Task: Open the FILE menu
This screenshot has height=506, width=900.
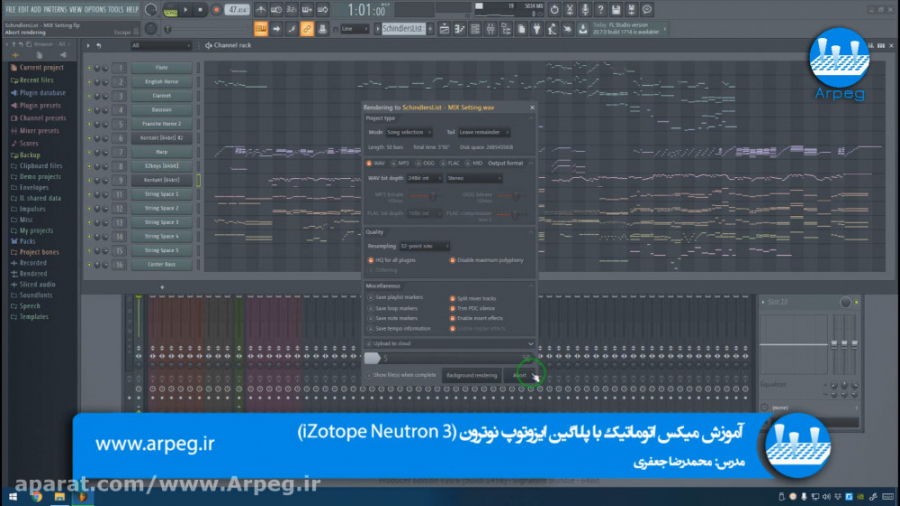Action: [11, 10]
